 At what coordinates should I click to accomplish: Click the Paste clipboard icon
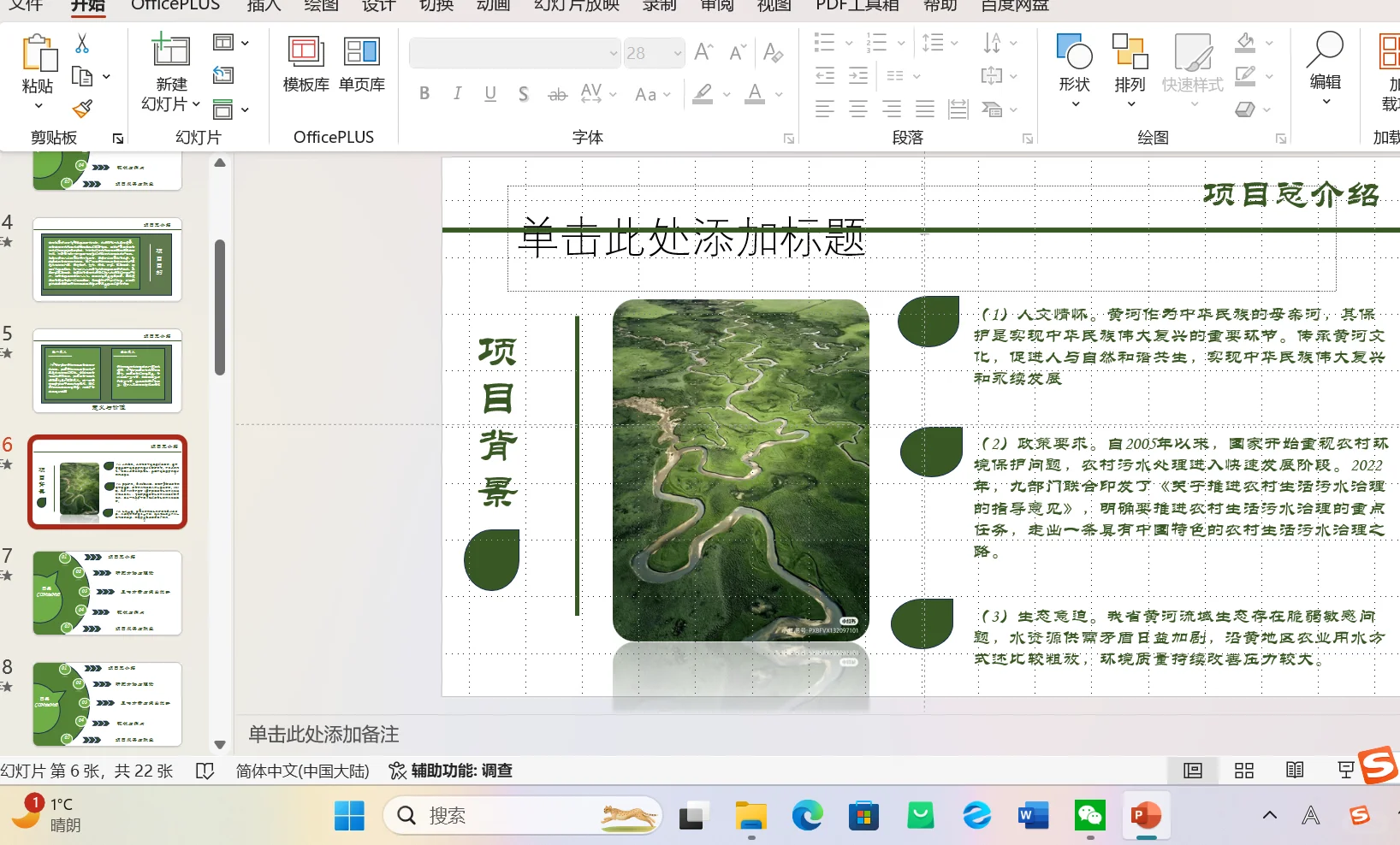(x=39, y=53)
